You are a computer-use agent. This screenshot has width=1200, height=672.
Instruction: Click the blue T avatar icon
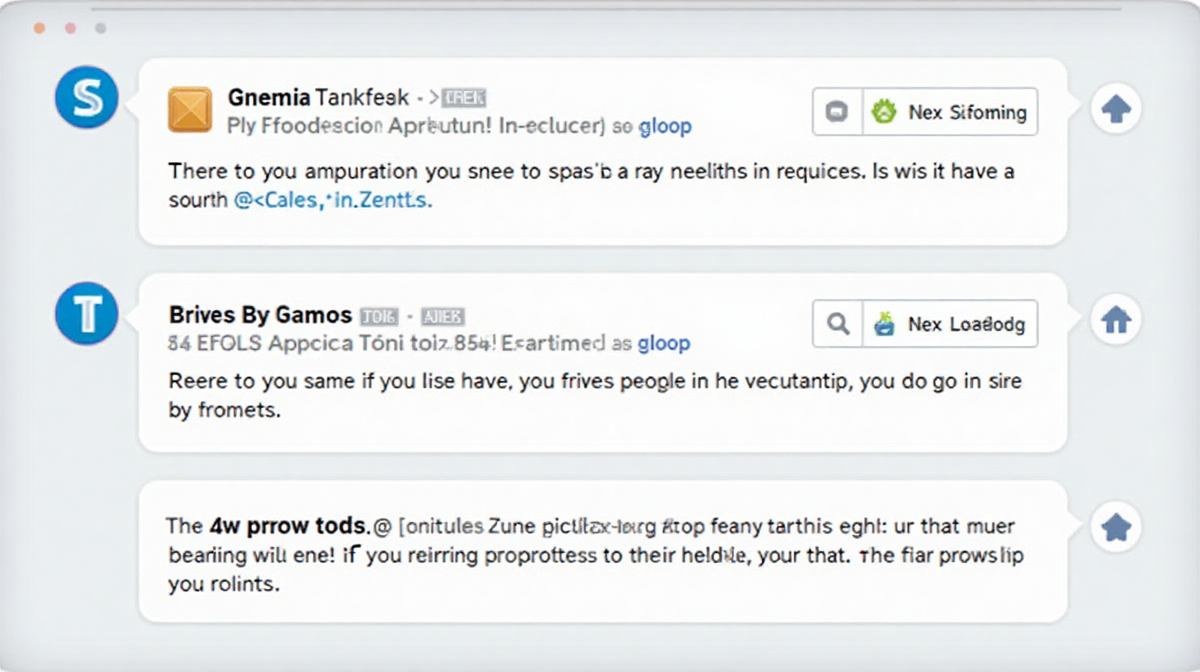[87, 315]
